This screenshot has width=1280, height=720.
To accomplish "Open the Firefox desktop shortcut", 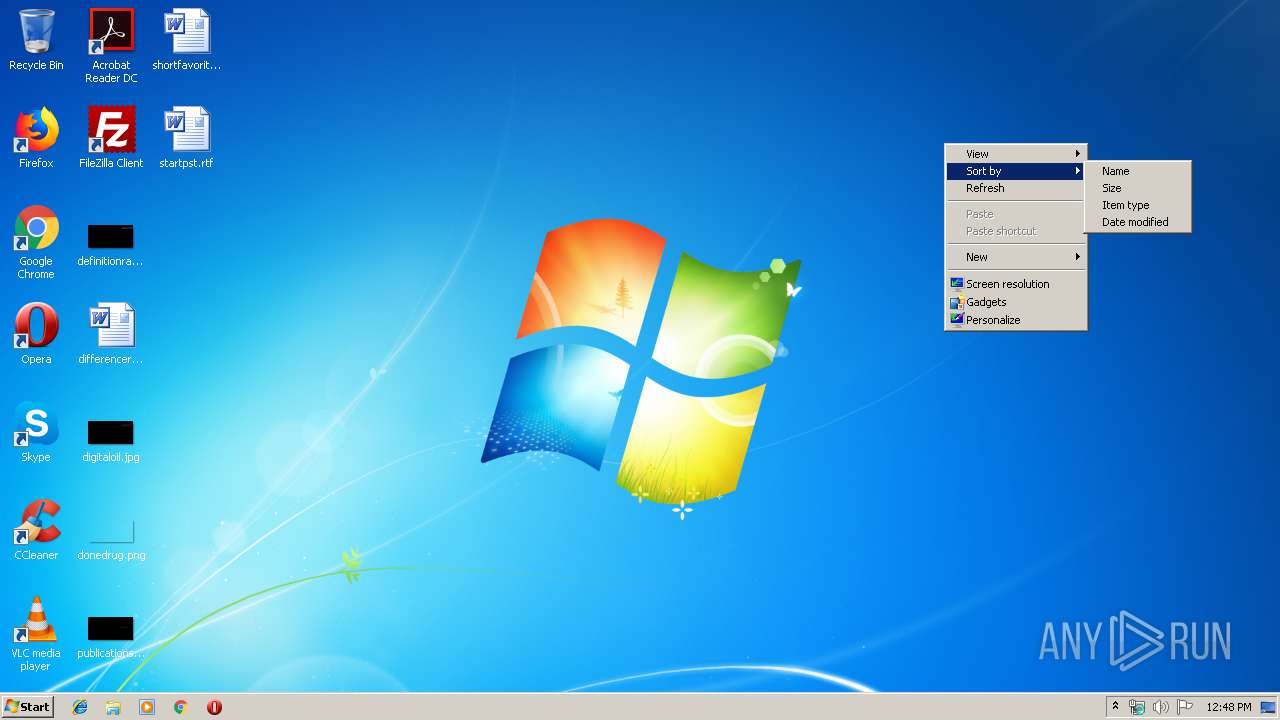I will pyautogui.click(x=36, y=138).
